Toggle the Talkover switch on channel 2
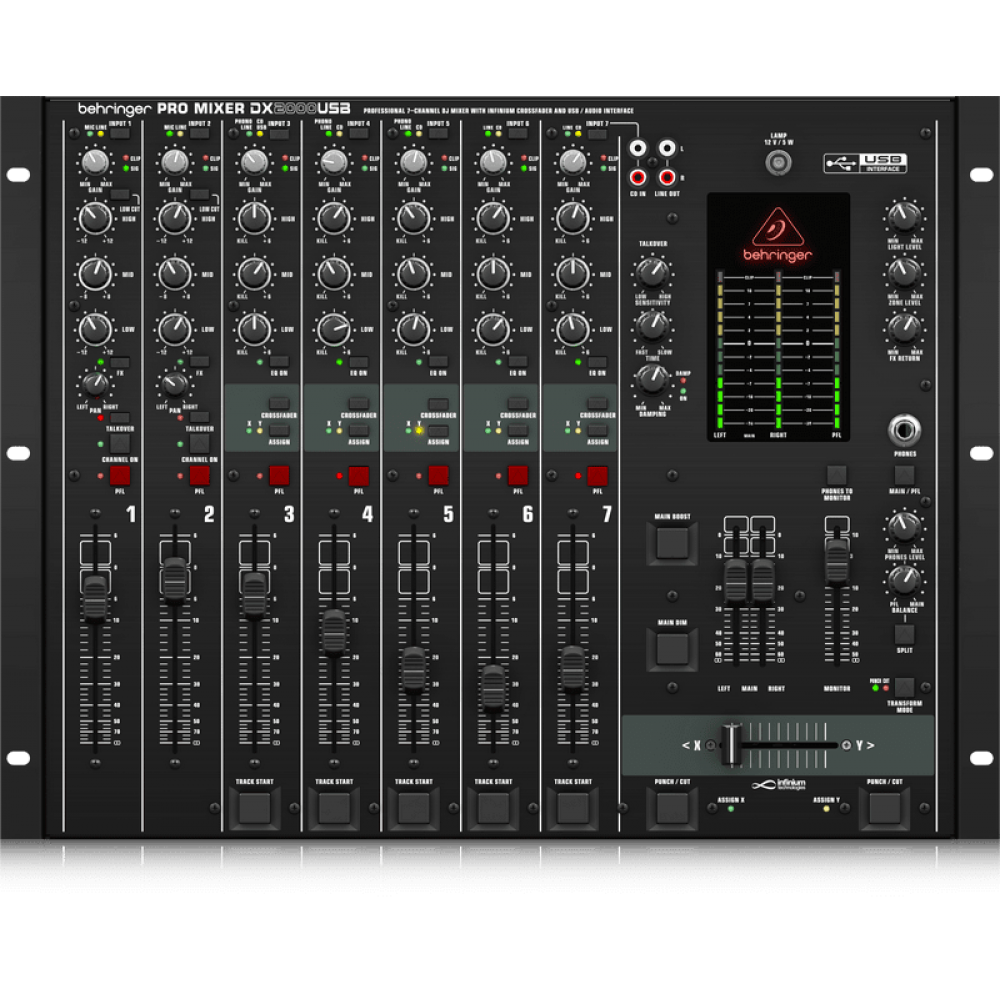Image resolution: width=1000 pixels, height=1000 pixels. coord(200,418)
